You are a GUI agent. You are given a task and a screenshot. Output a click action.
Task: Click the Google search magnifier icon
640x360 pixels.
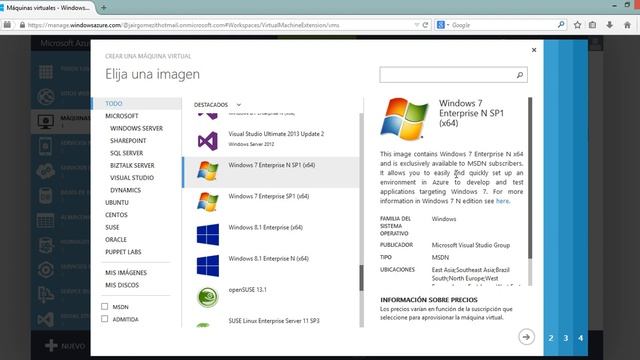pyautogui.click(x=561, y=24)
